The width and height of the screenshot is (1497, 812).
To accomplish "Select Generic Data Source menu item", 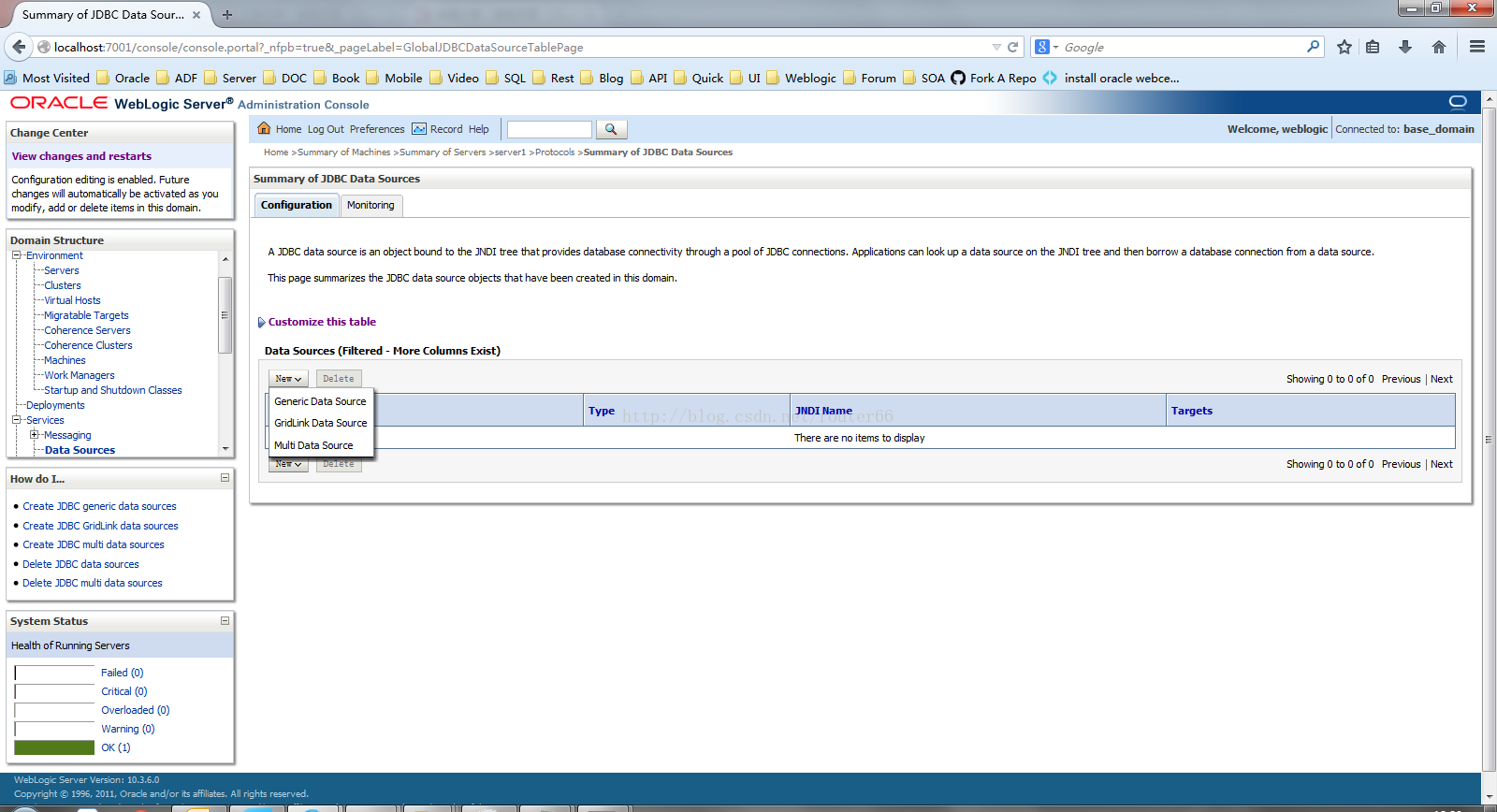I will coord(320,401).
